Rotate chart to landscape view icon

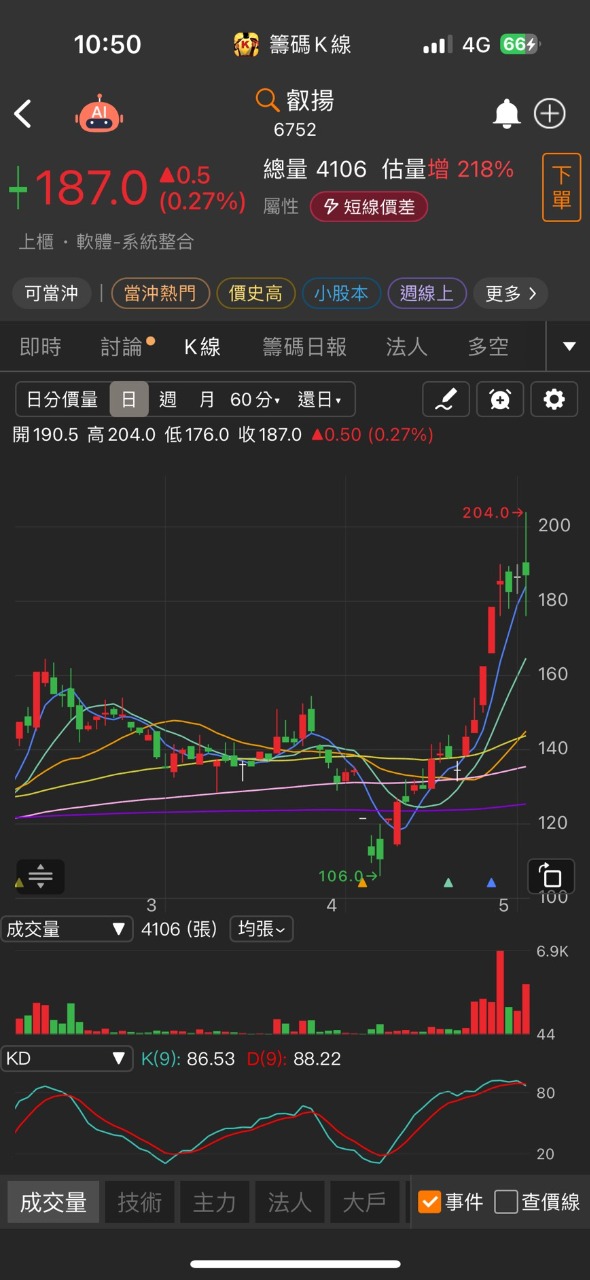(551, 876)
